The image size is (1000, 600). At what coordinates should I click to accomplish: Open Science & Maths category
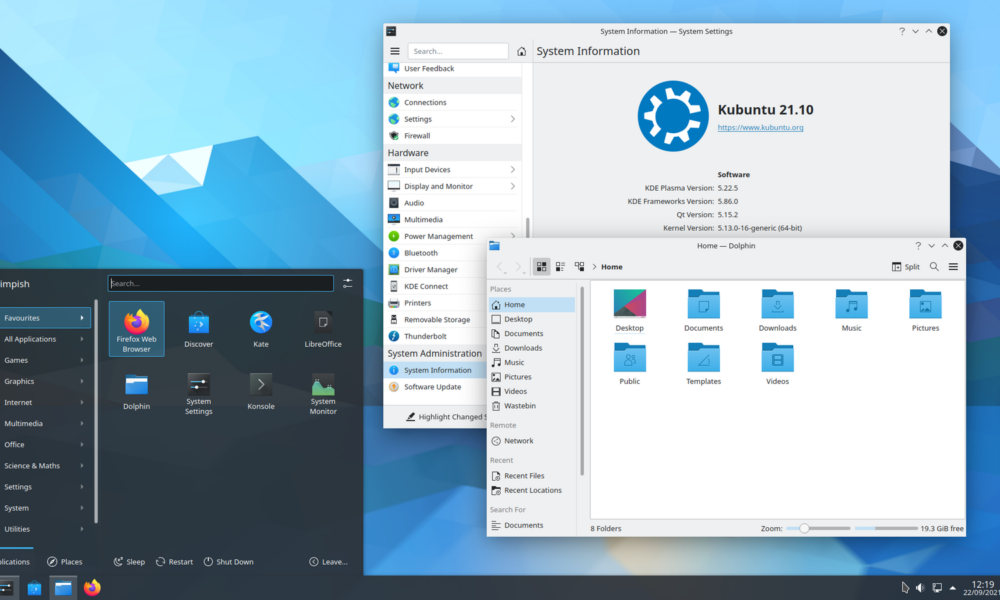tap(45, 465)
